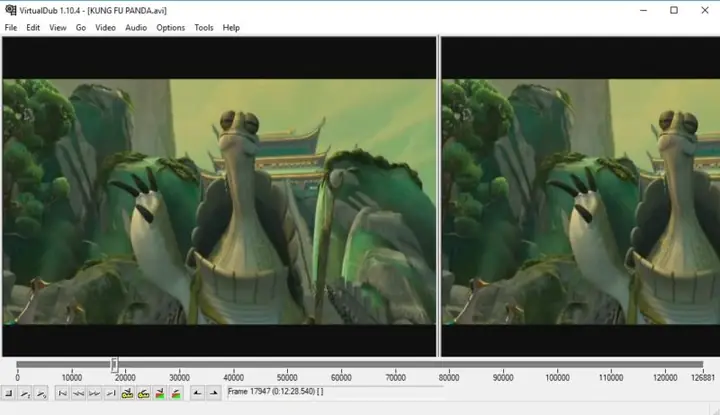Screen dimensions: 720x415
Task: Set selection start mark-in icon
Action: (x=197, y=393)
